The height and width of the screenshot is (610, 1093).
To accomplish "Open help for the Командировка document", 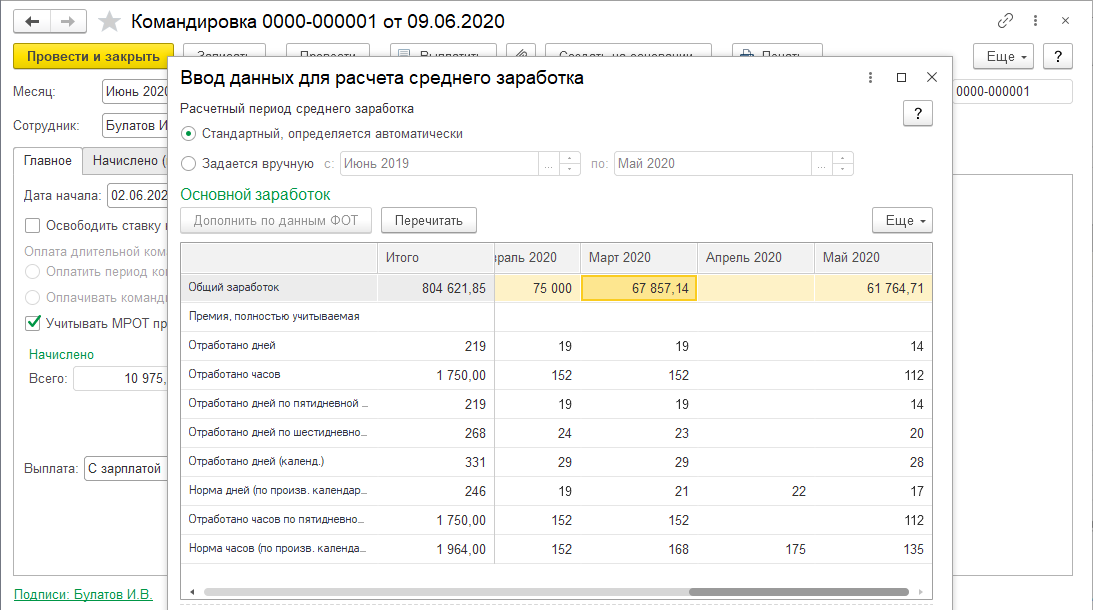I will point(1058,56).
